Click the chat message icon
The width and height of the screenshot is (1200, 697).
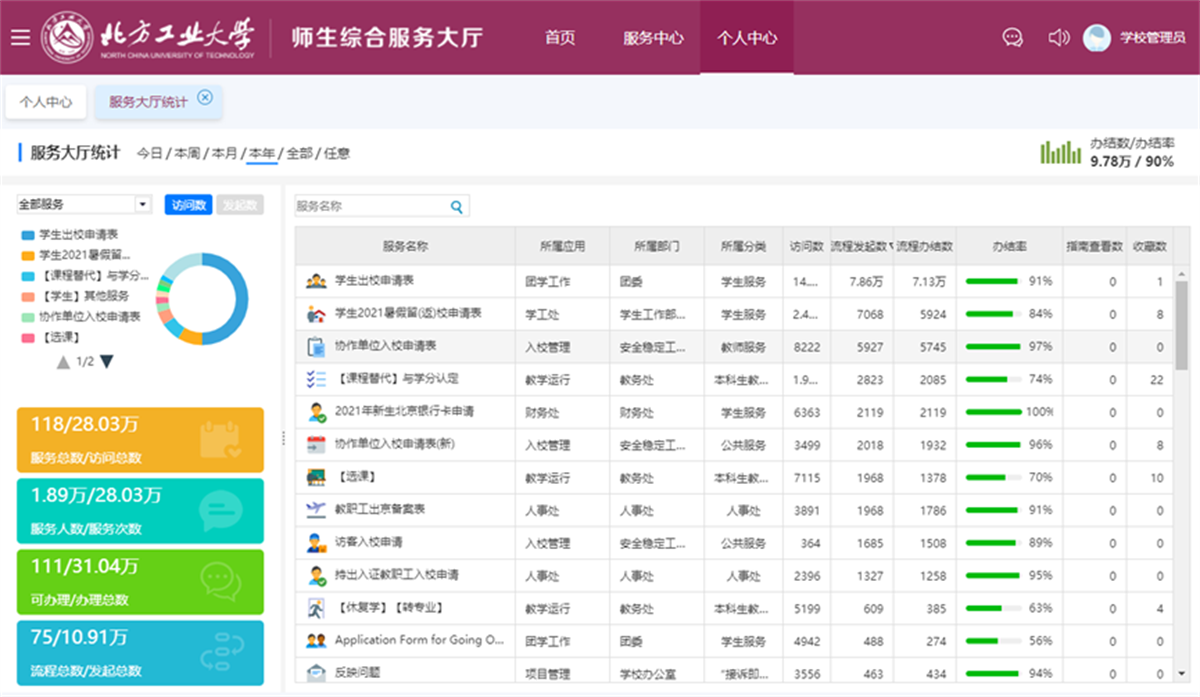pos(1012,38)
